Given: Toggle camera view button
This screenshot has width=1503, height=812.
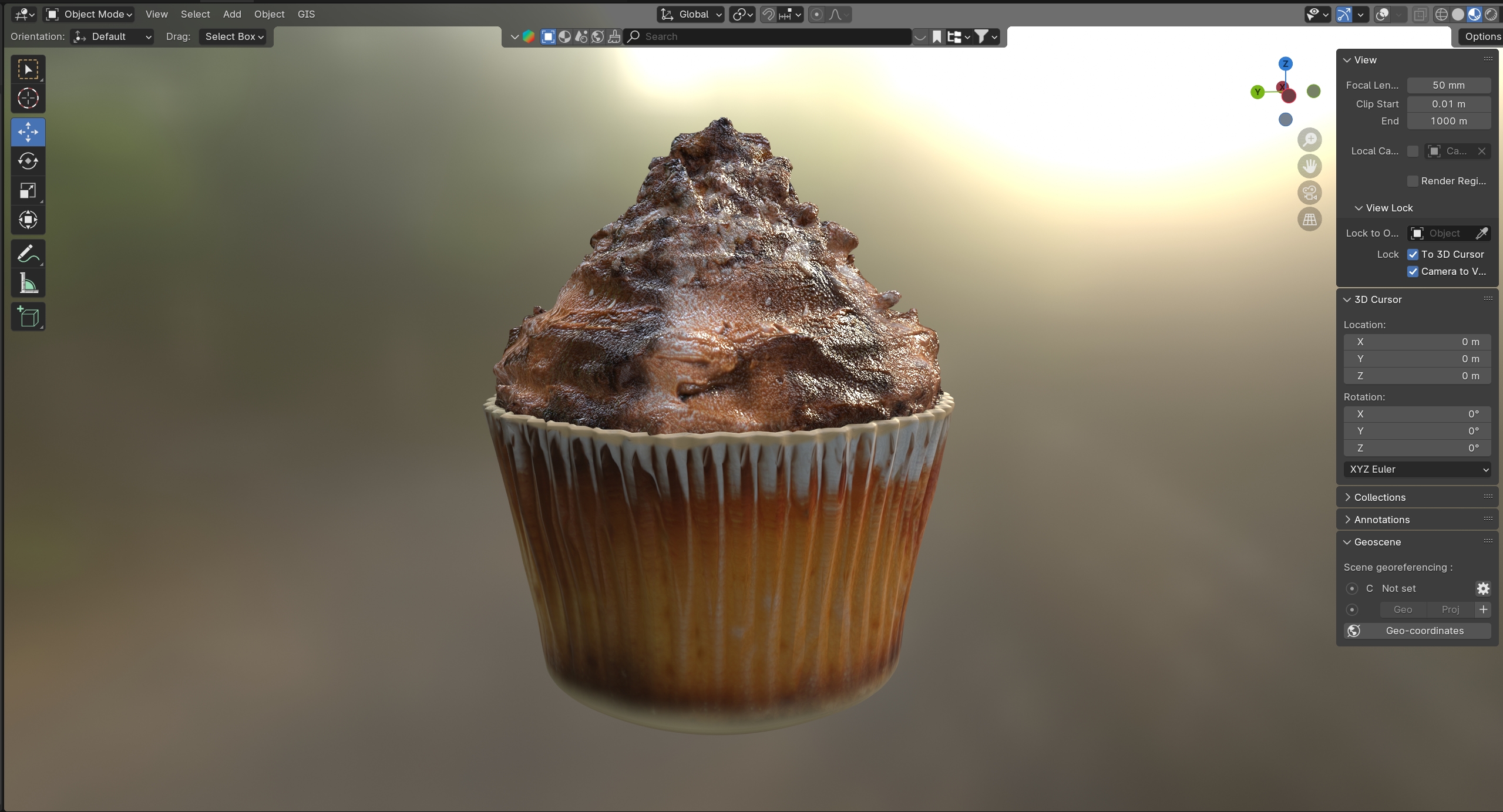Looking at the screenshot, I should (1309, 193).
